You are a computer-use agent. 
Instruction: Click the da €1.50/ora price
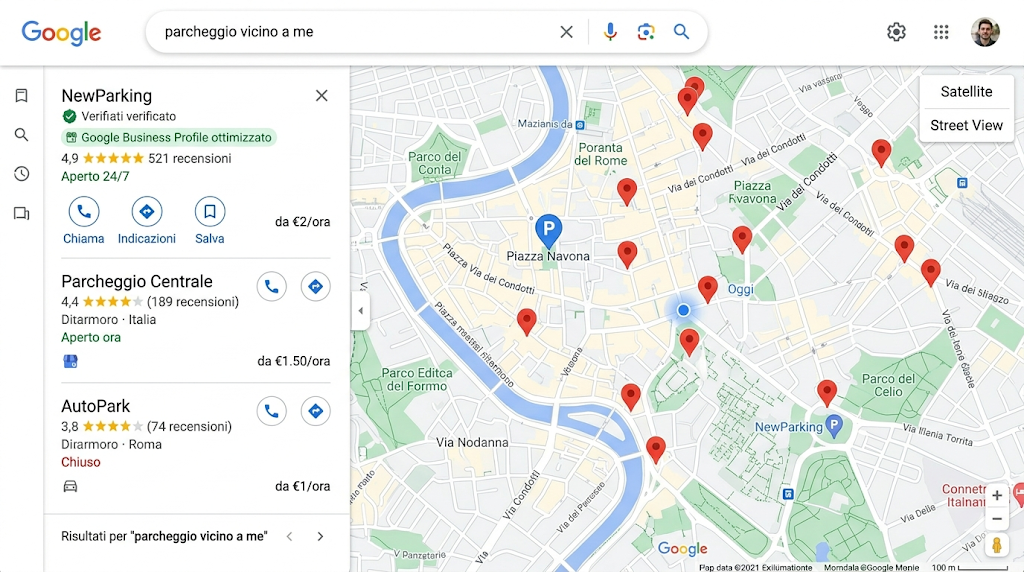coord(294,361)
